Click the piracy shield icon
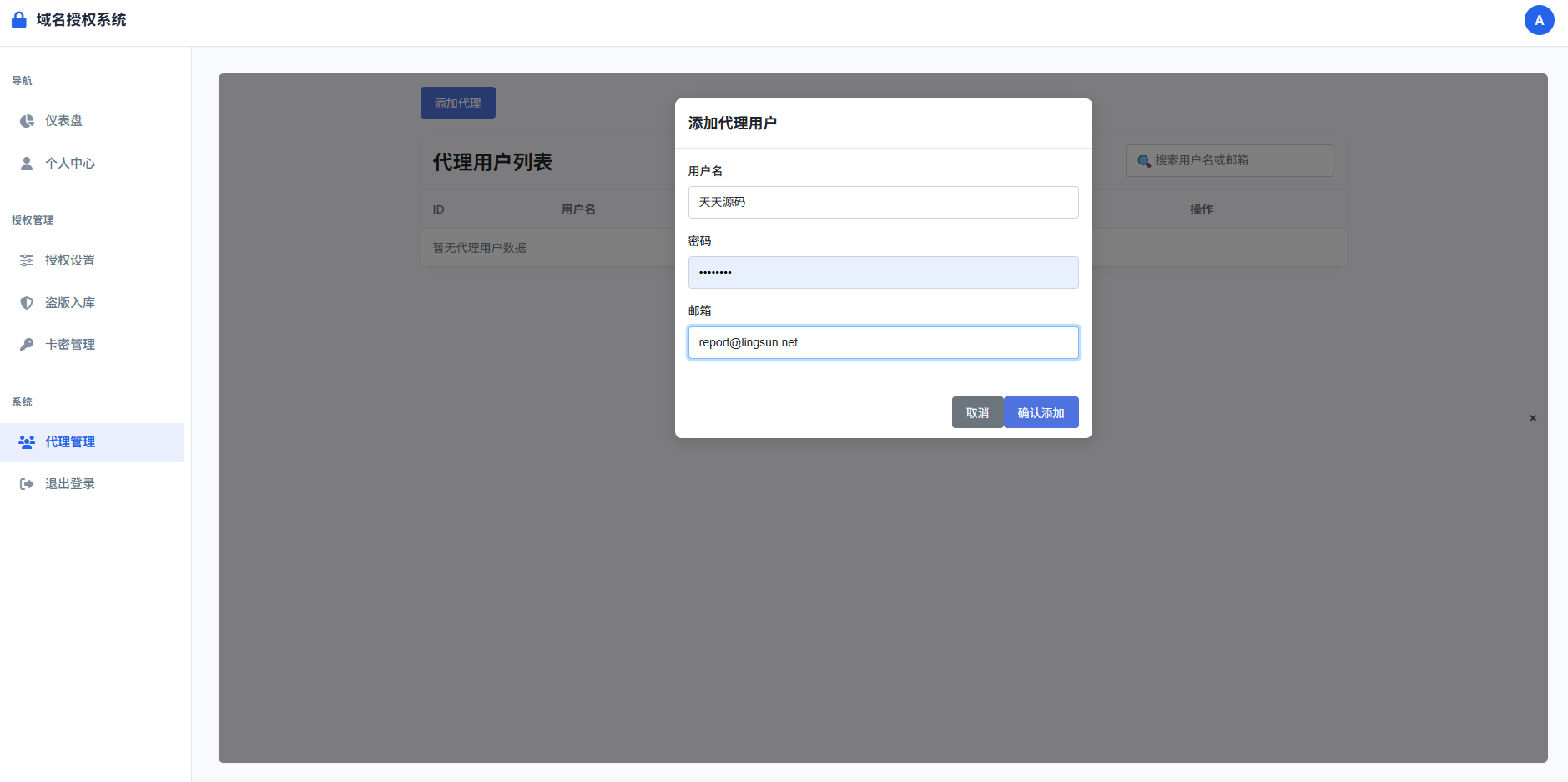The width and height of the screenshot is (1568, 782). (x=27, y=303)
